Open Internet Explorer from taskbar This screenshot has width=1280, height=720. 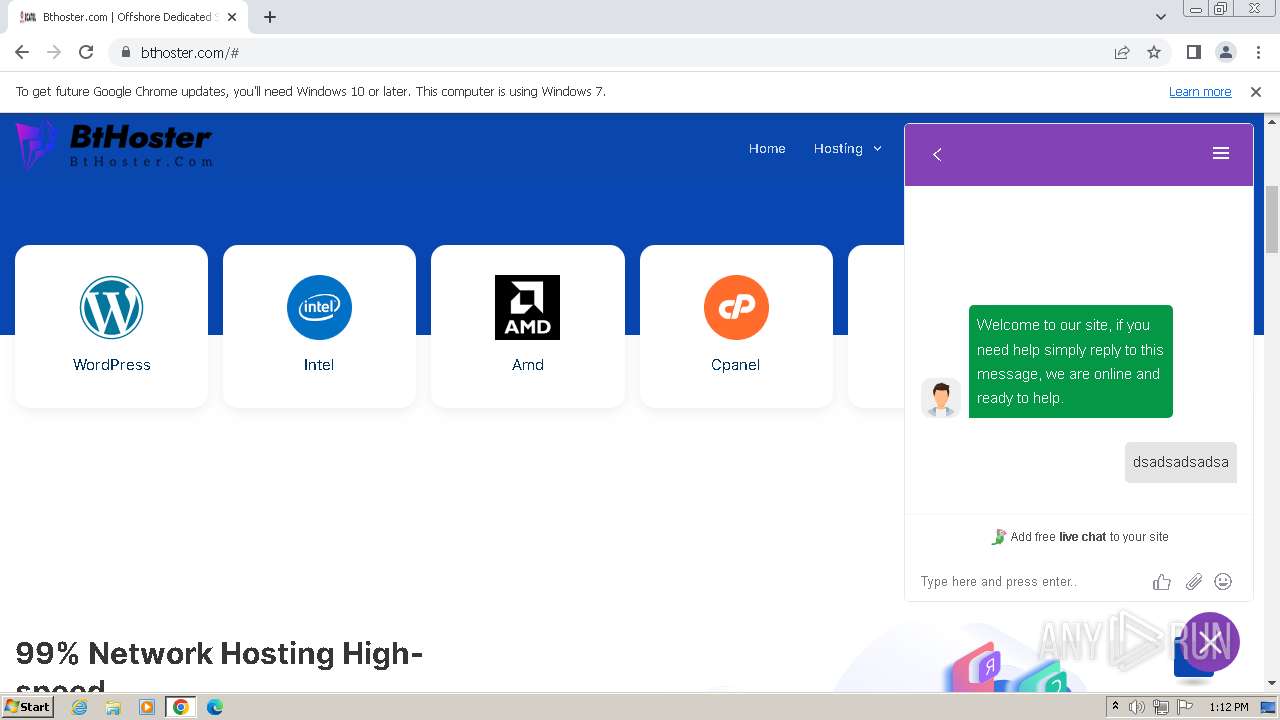pyautogui.click(x=80, y=707)
